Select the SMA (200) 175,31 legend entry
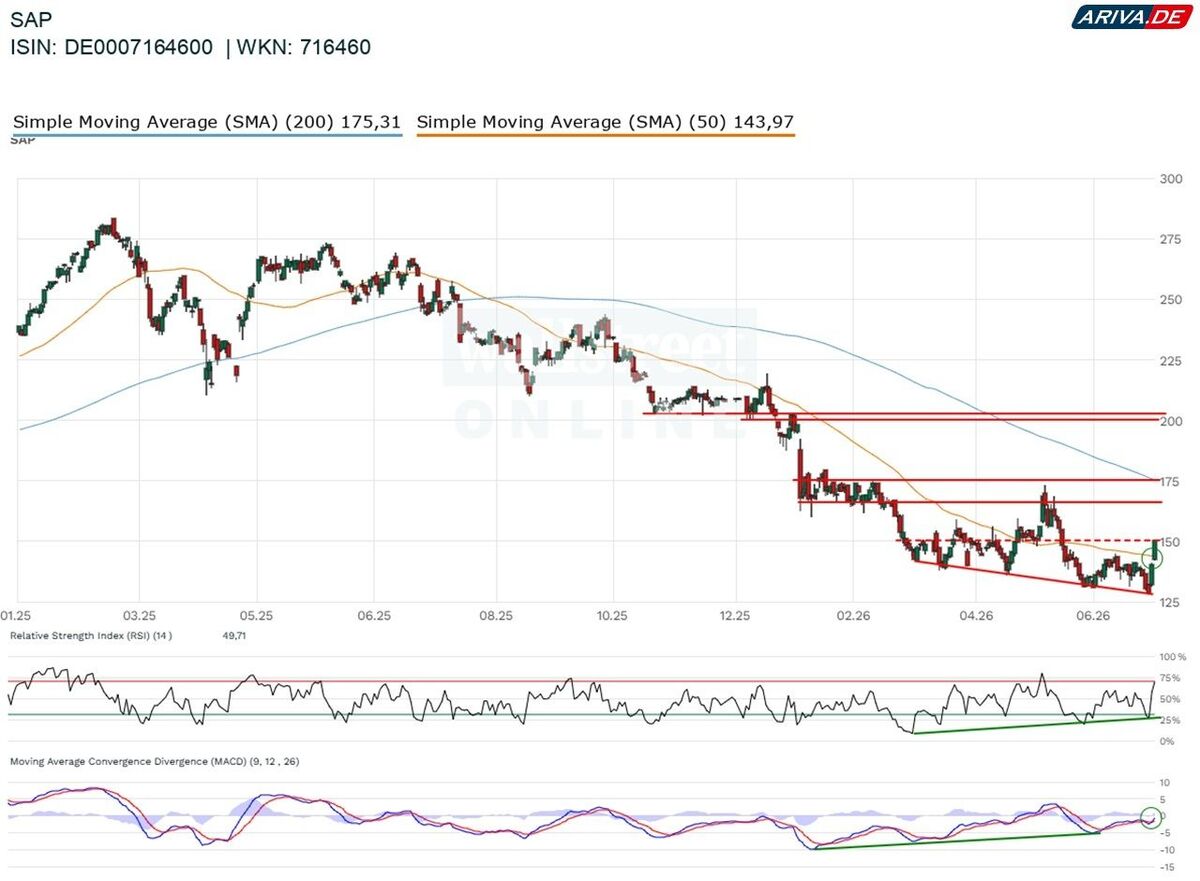Image resolution: width=1200 pixels, height=881 pixels. coord(207,122)
